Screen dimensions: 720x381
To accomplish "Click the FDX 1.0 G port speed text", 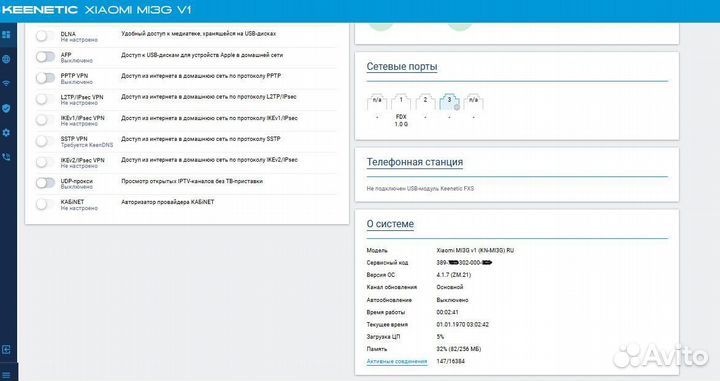I will (401, 121).
